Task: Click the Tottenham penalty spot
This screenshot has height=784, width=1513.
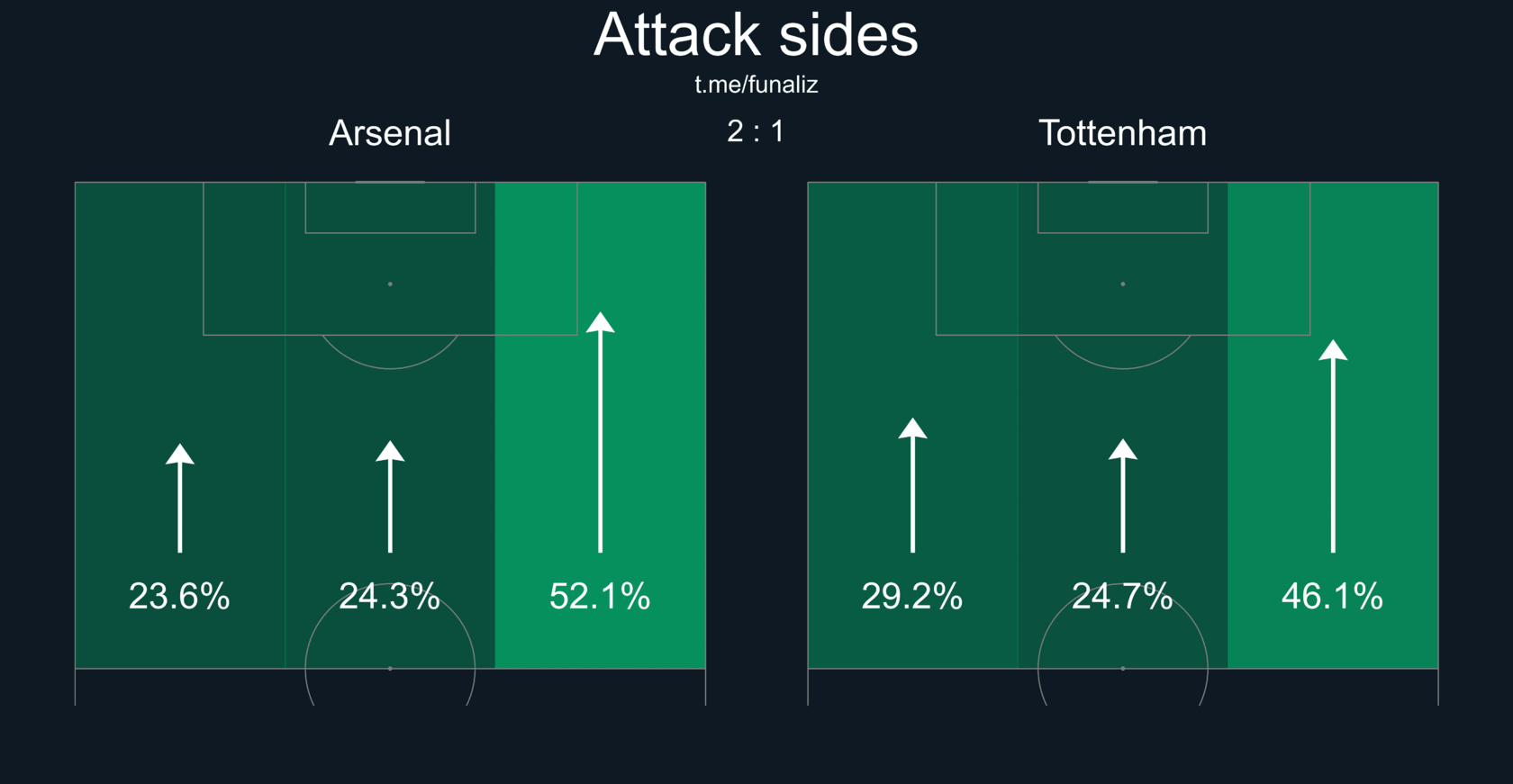Action: (x=1123, y=284)
